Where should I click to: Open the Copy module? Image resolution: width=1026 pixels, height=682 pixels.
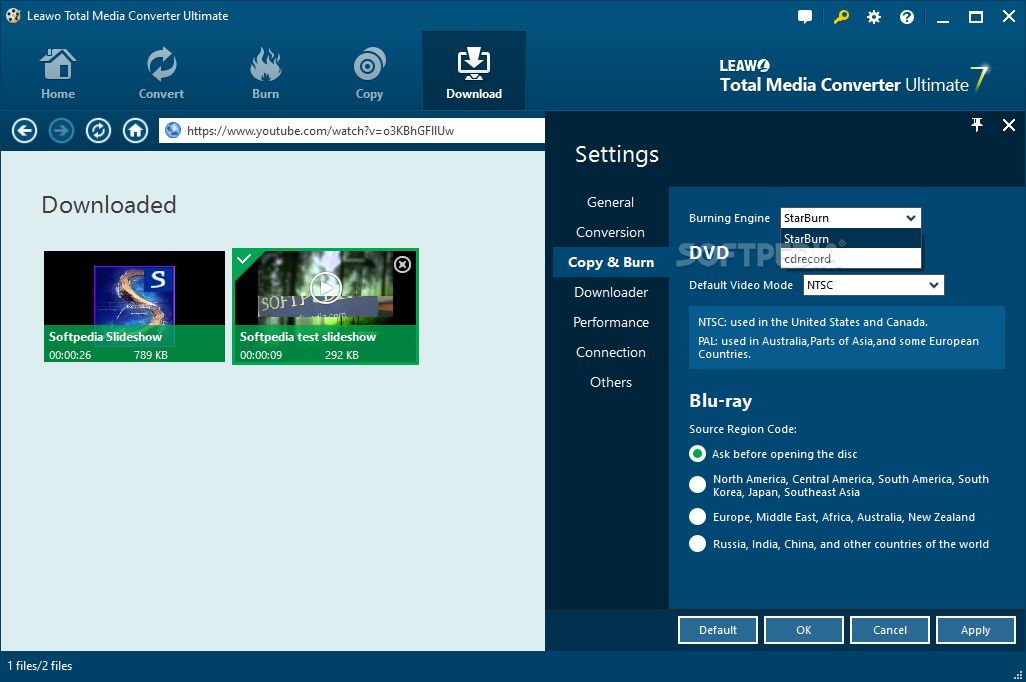pyautogui.click(x=369, y=73)
